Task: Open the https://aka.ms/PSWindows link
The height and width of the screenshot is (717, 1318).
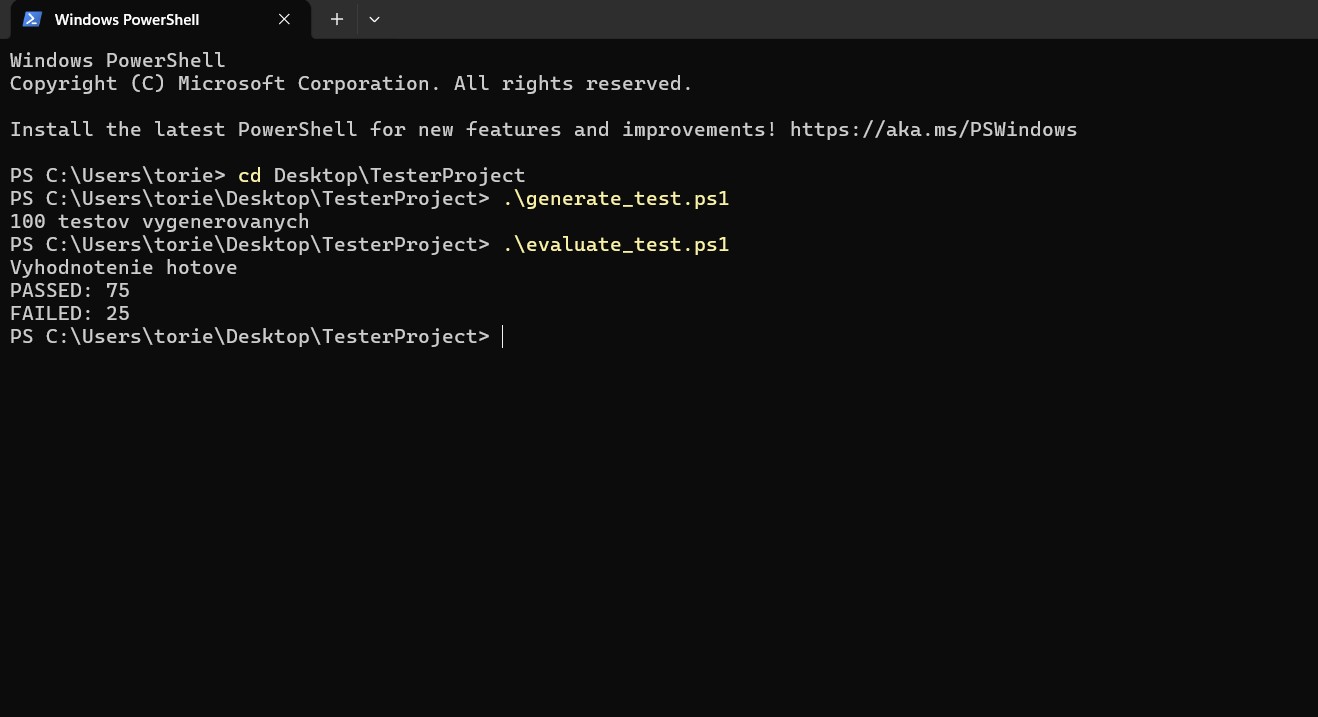Action: pyautogui.click(x=933, y=129)
